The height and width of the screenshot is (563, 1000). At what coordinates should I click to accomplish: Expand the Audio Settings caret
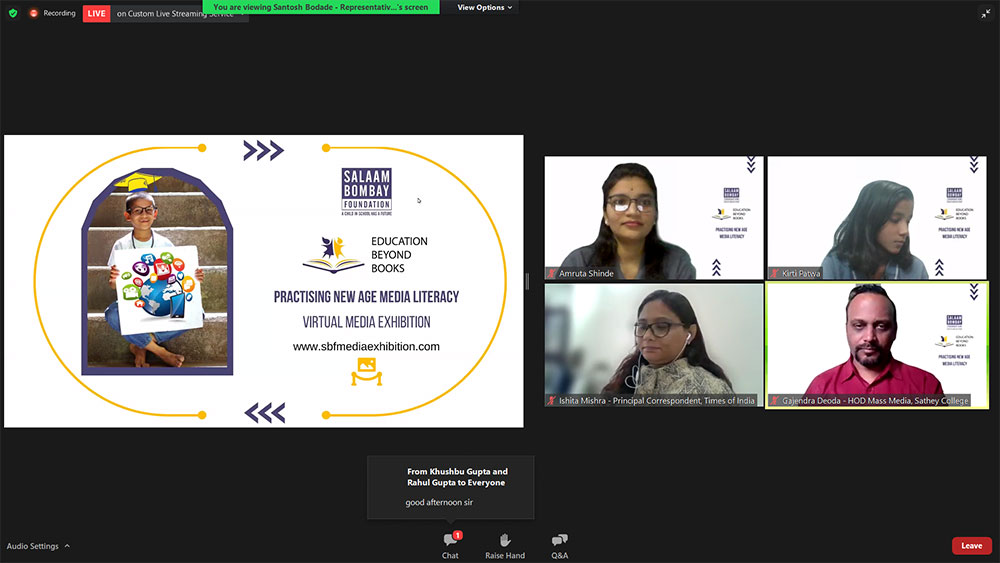pyautogui.click(x=67, y=546)
